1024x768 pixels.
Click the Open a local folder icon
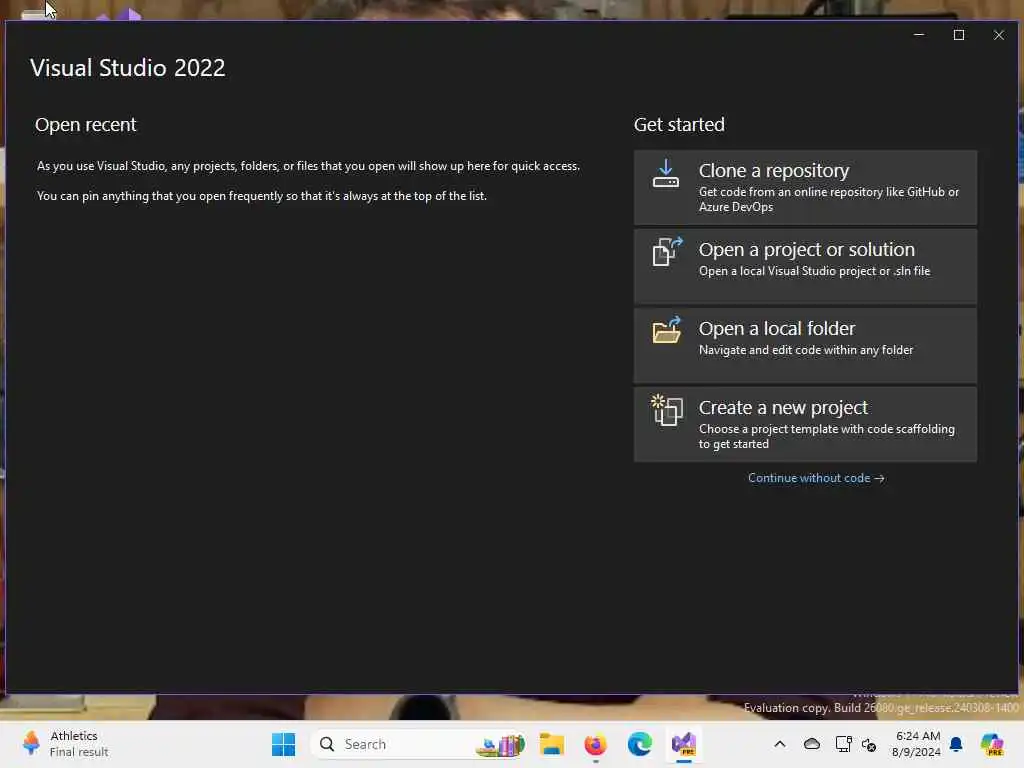click(x=667, y=330)
